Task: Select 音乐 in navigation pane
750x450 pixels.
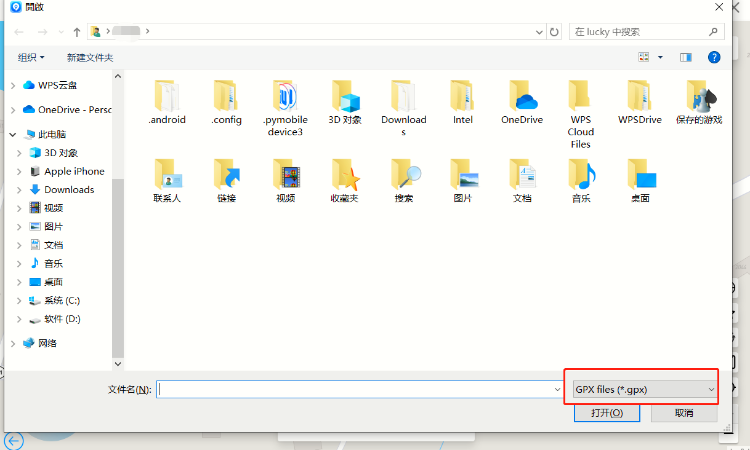Action: click(x=46, y=263)
